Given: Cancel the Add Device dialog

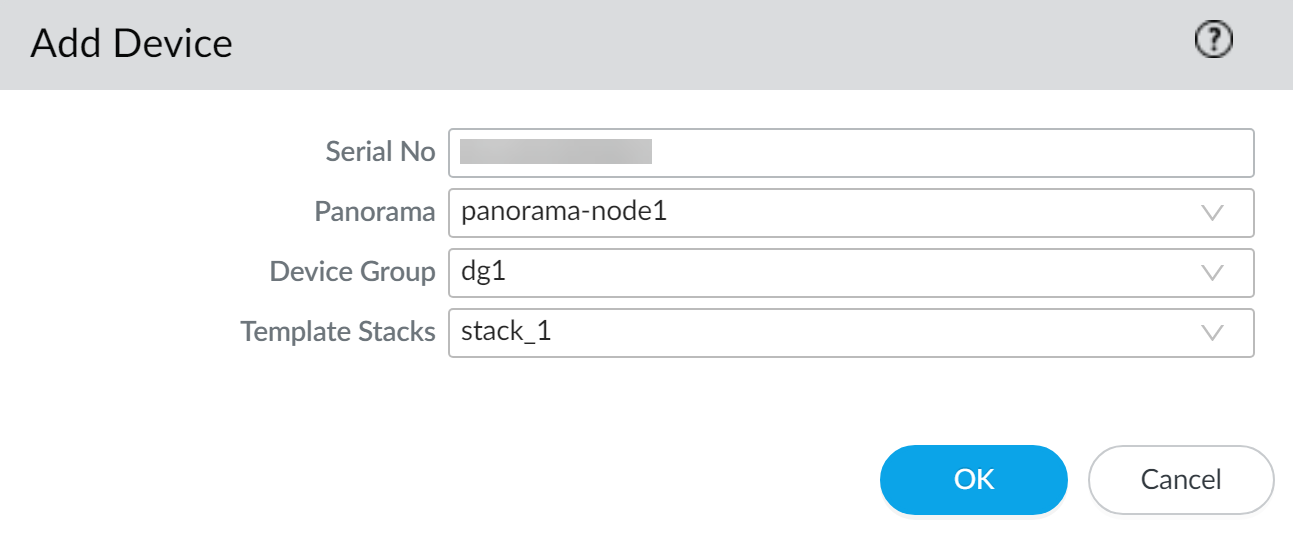Looking at the screenshot, I should pos(1180,480).
